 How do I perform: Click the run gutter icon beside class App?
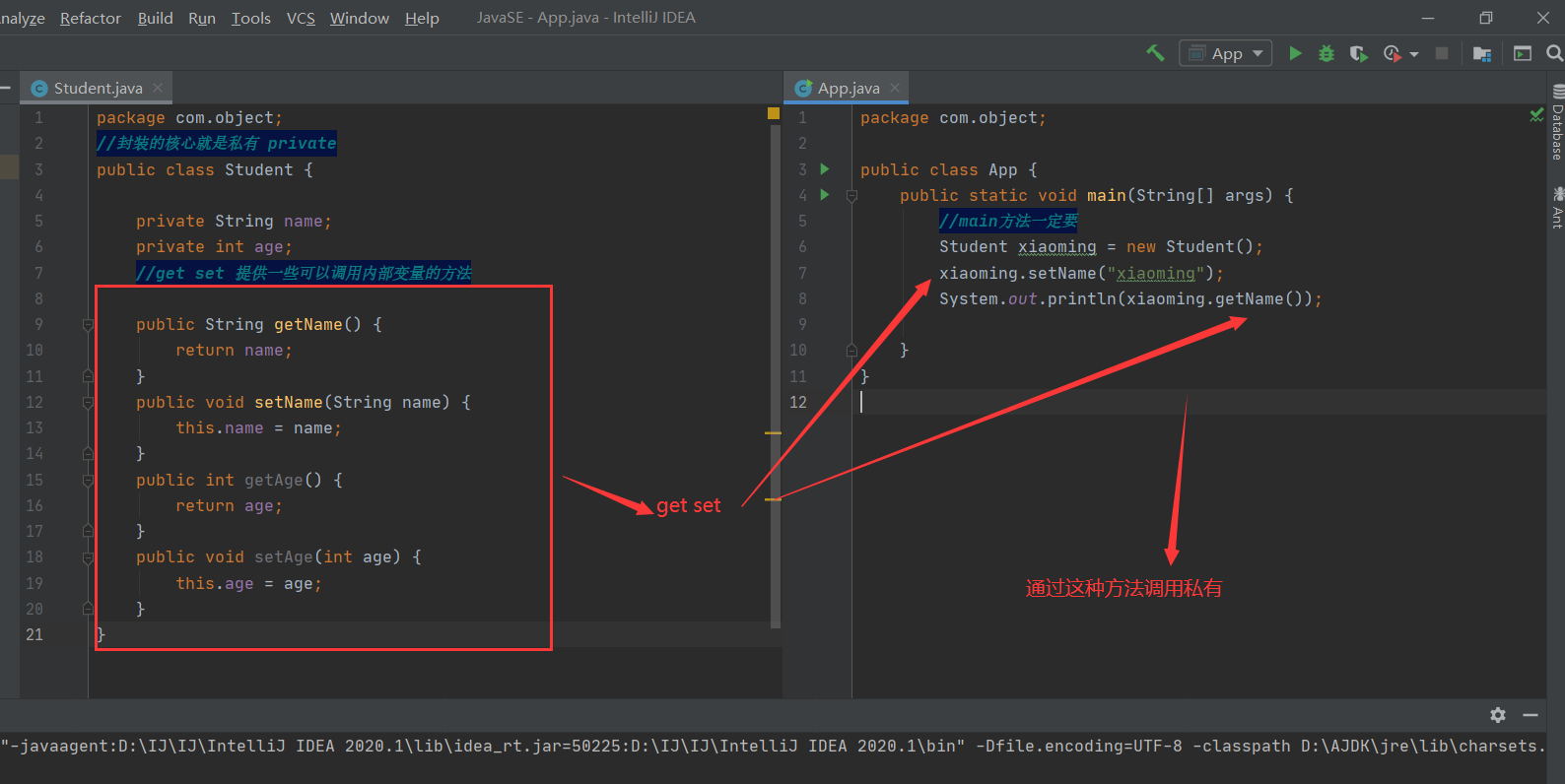[x=825, y=169]
